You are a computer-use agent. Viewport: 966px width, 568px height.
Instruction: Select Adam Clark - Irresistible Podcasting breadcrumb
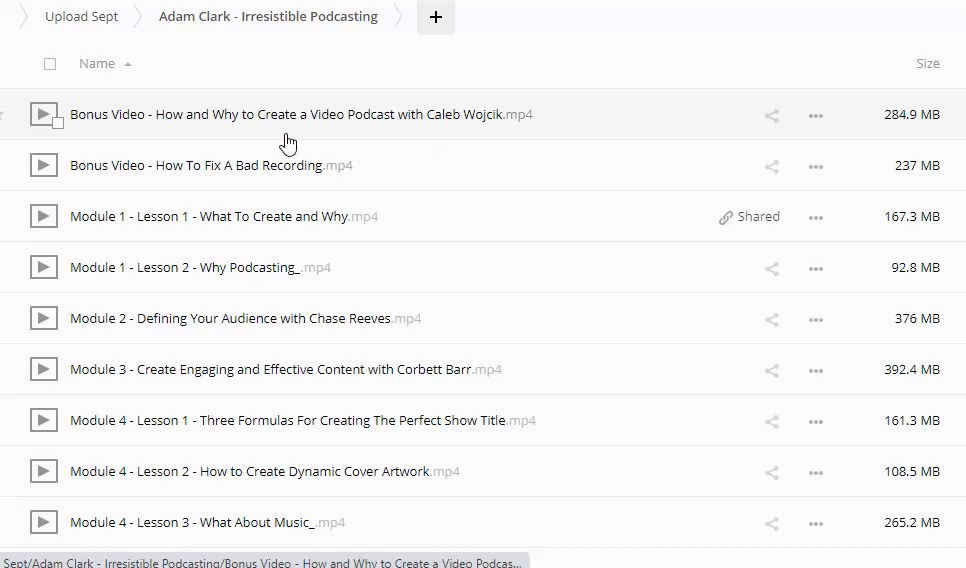tap(268, 17)
